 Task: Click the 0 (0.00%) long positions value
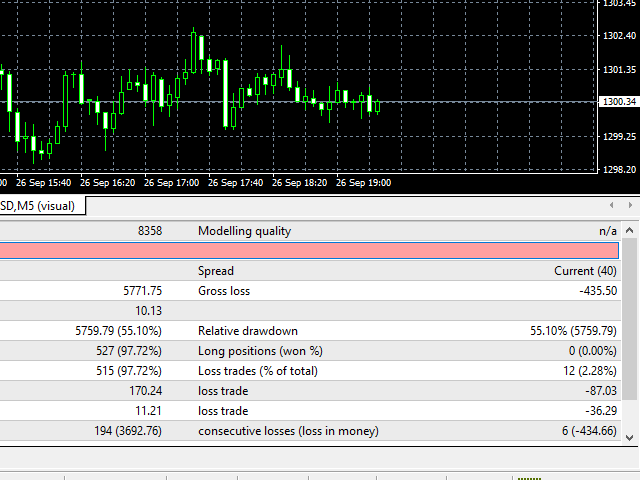tap(593, 351)
